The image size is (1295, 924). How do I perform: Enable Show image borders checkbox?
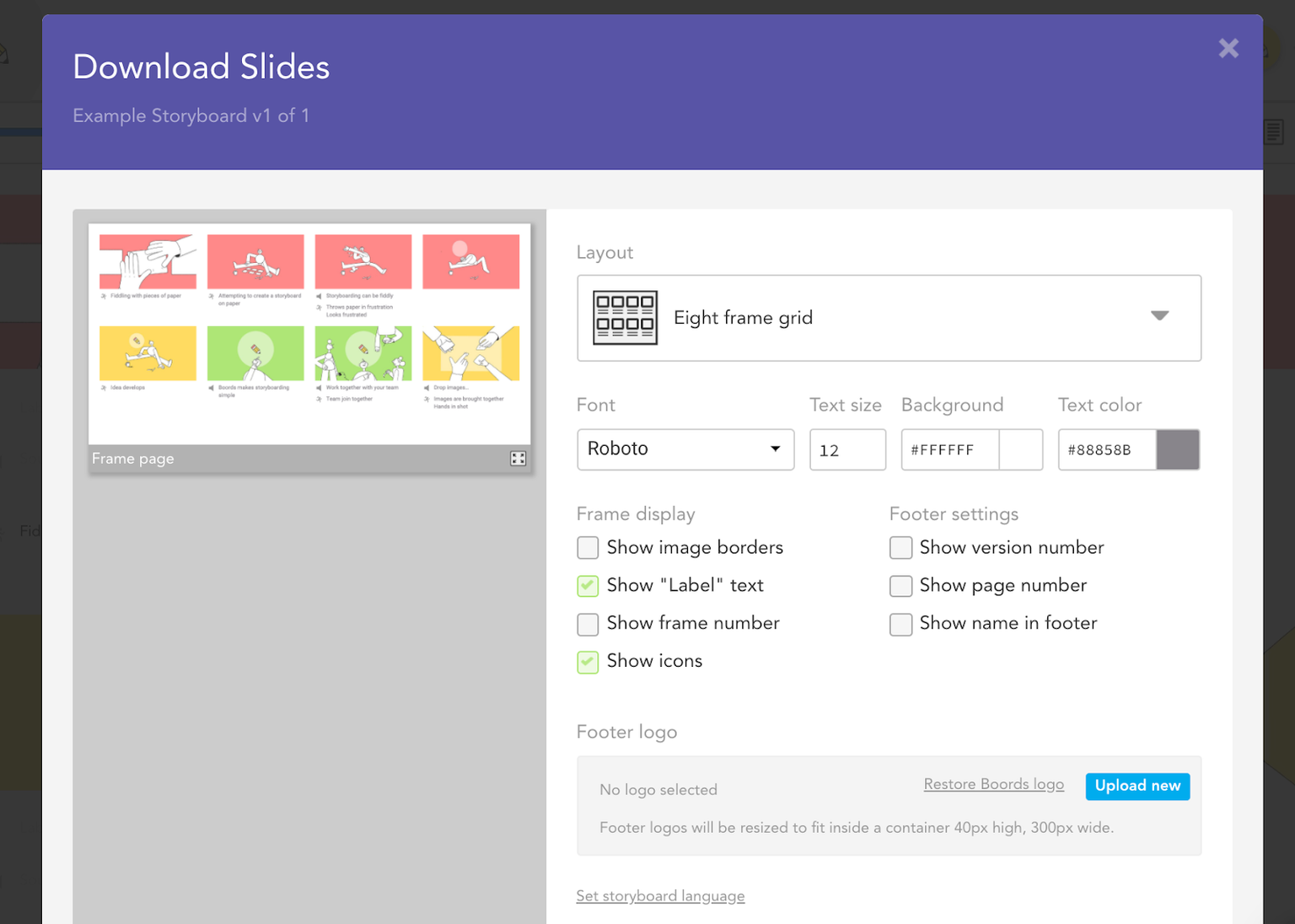click(x=588, y=548)
